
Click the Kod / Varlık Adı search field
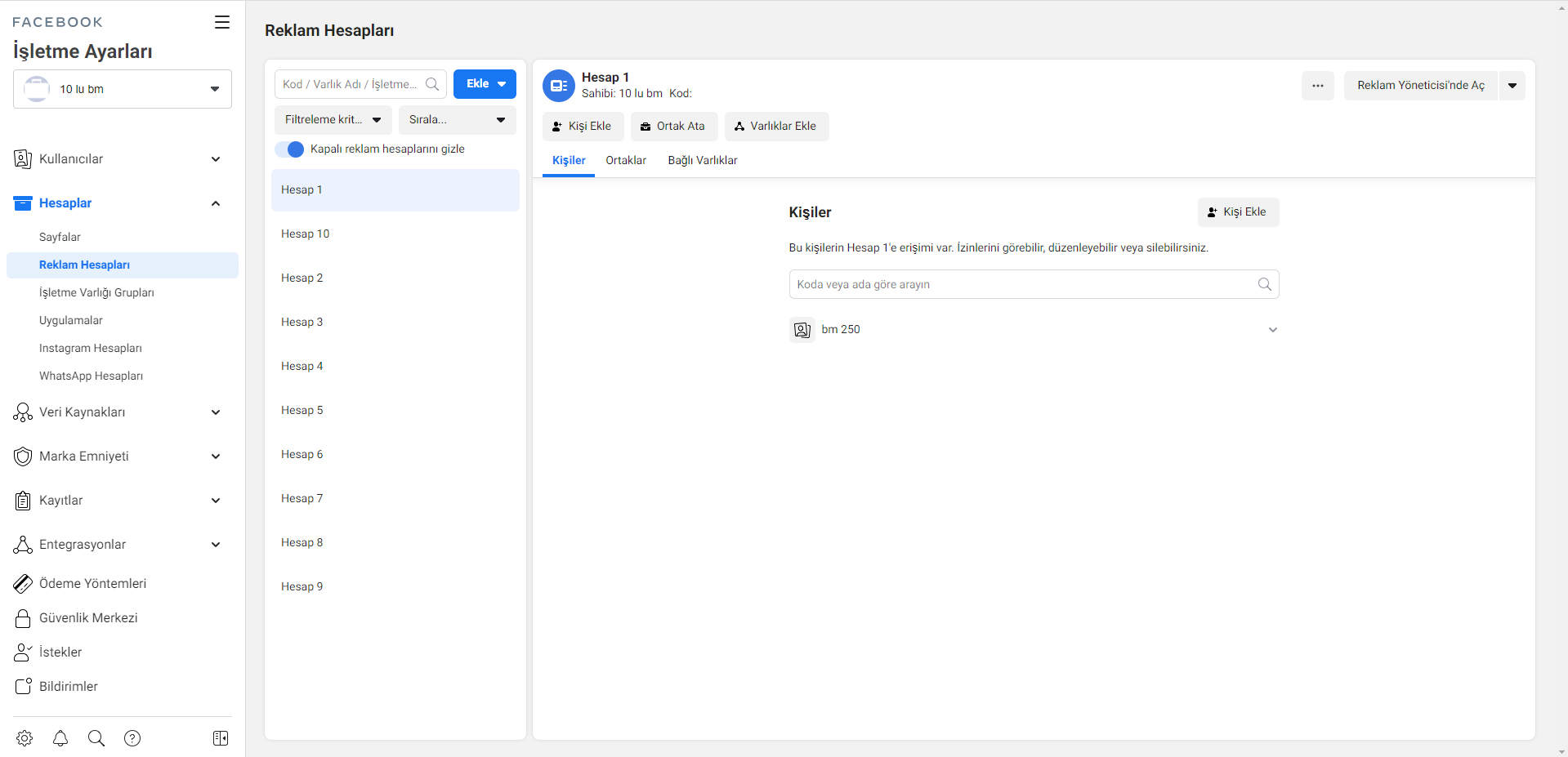360,84
